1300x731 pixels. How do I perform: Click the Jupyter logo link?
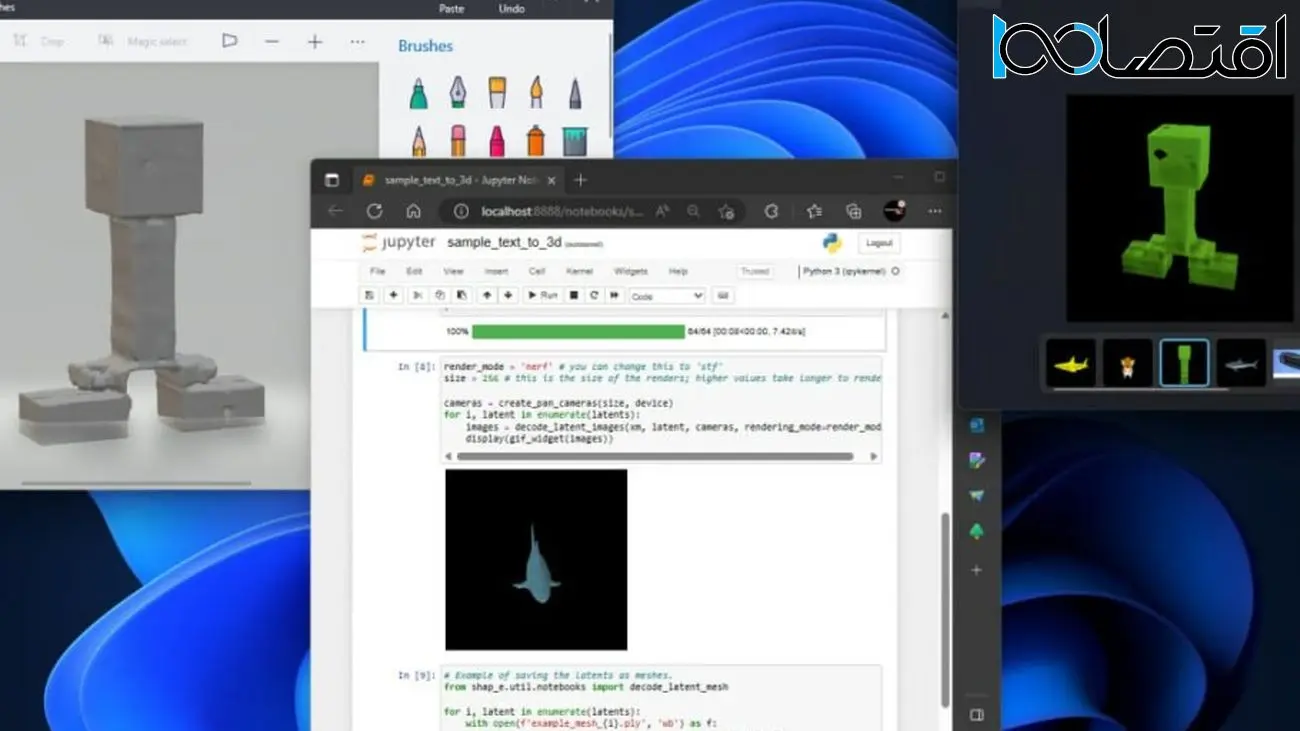click(x=398, y=243)
